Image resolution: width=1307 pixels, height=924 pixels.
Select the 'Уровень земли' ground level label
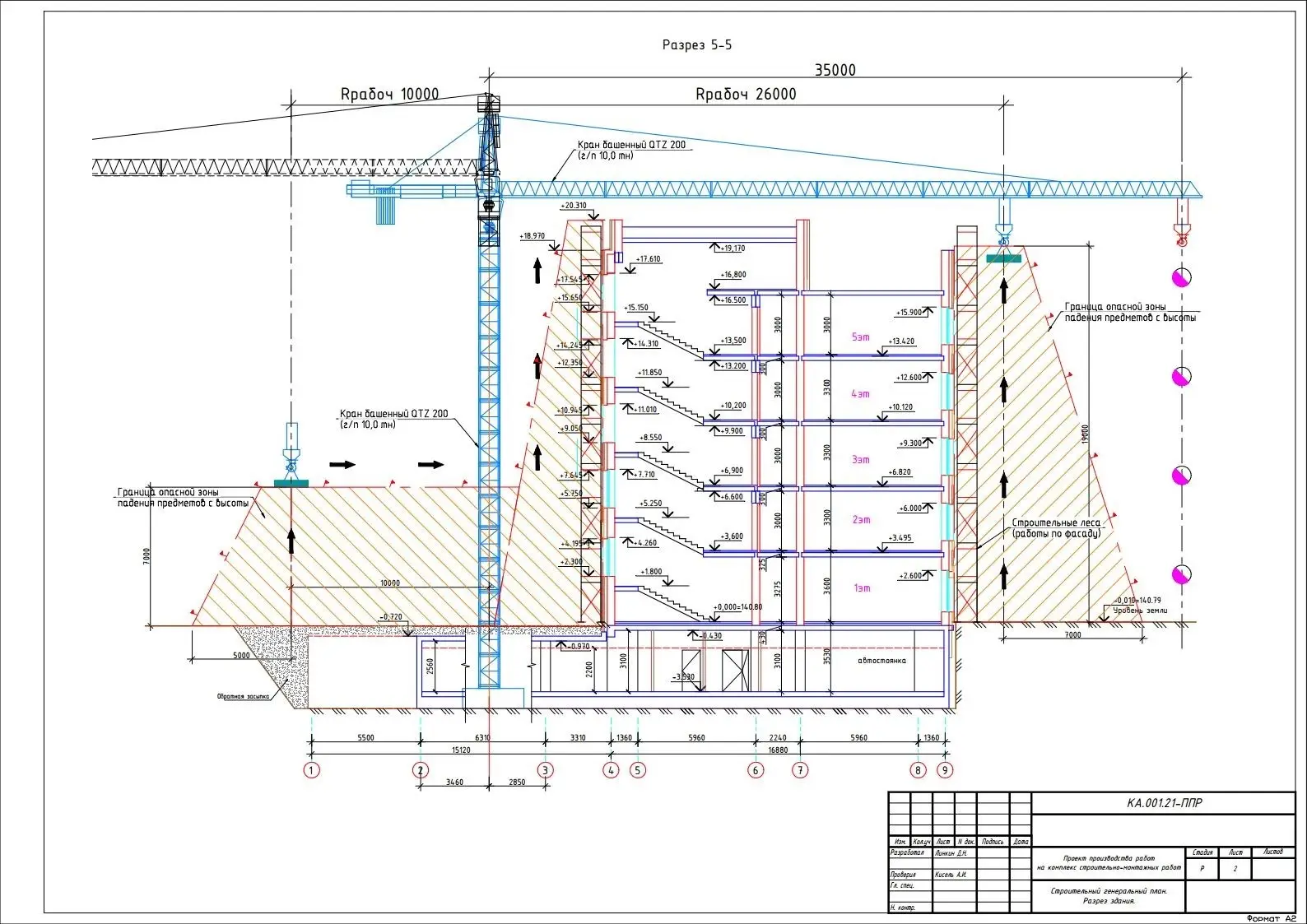pyautogui.click(x=1140, y=611)
